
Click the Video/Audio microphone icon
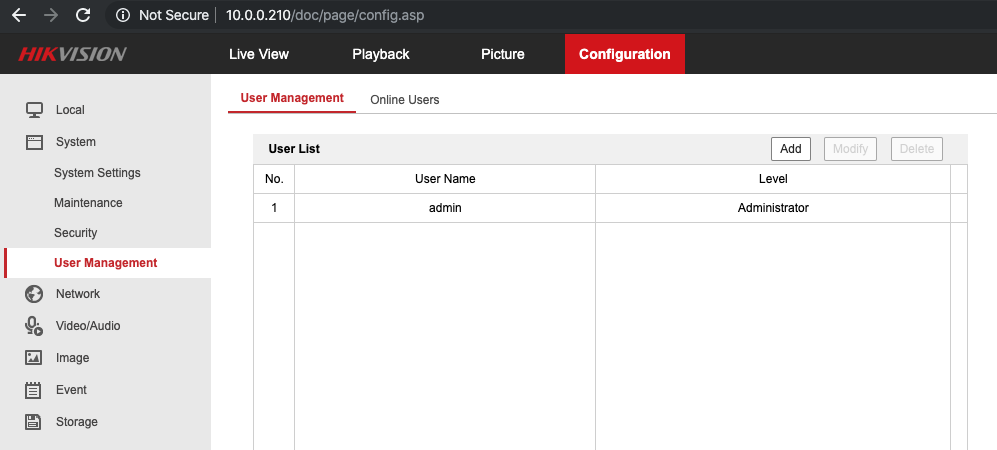(34, 326)
